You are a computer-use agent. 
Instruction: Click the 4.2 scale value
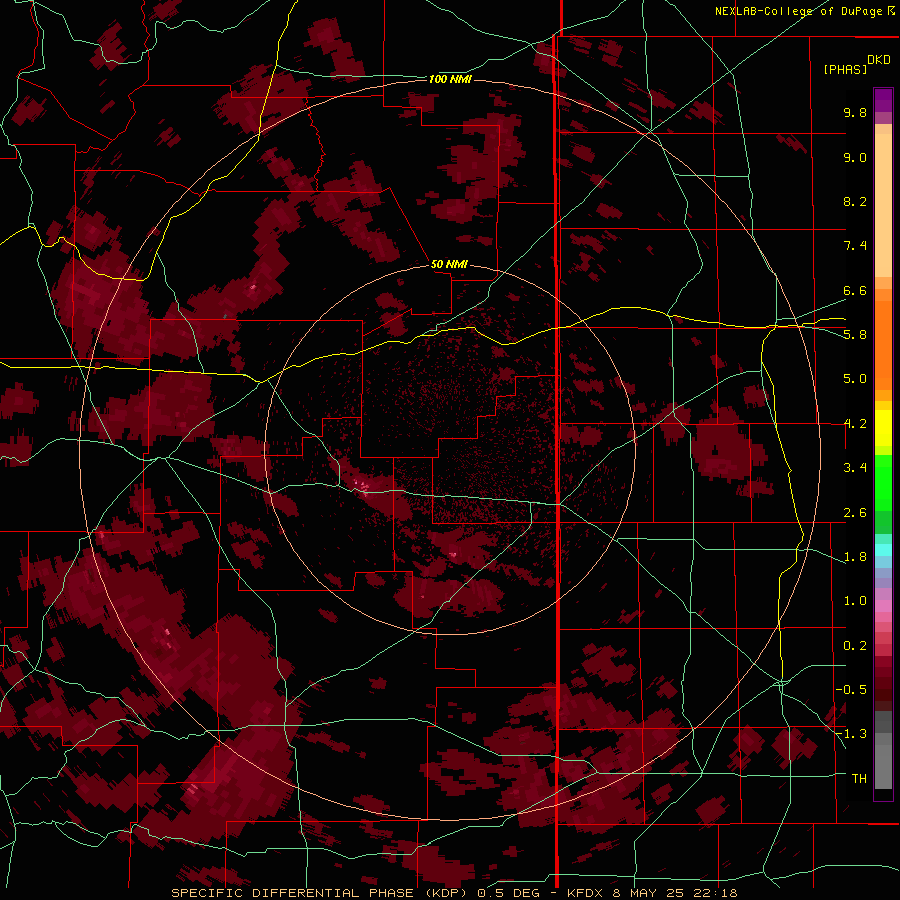(855, 424)
